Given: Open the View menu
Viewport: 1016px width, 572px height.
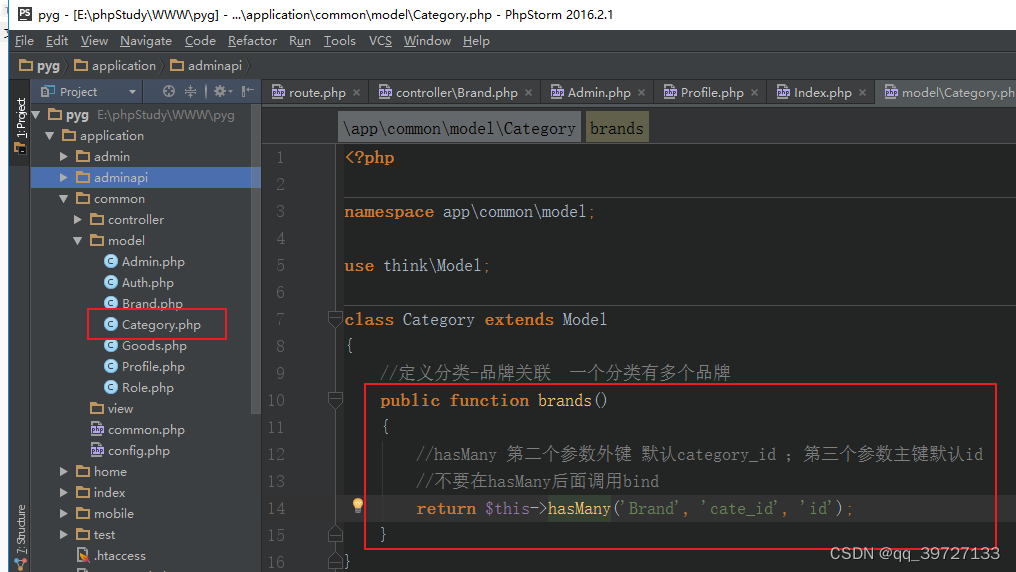Looking at the screenshot, I should click(x=94, y=41).
